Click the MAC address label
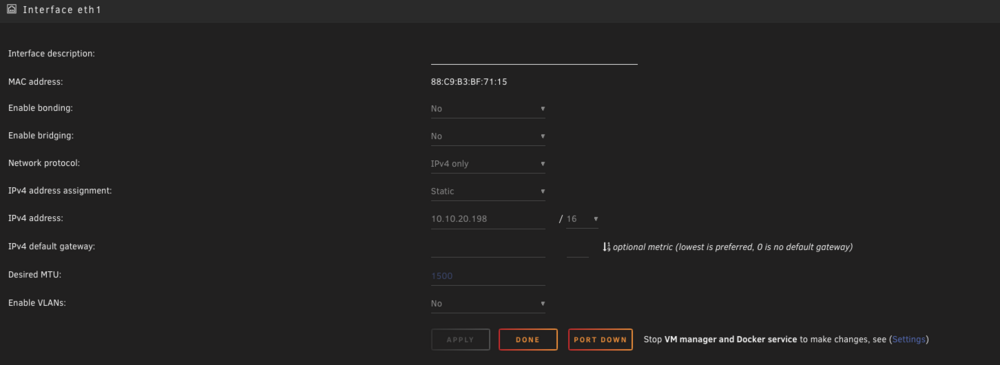1000x365 pixels. [x=36, y=82]
